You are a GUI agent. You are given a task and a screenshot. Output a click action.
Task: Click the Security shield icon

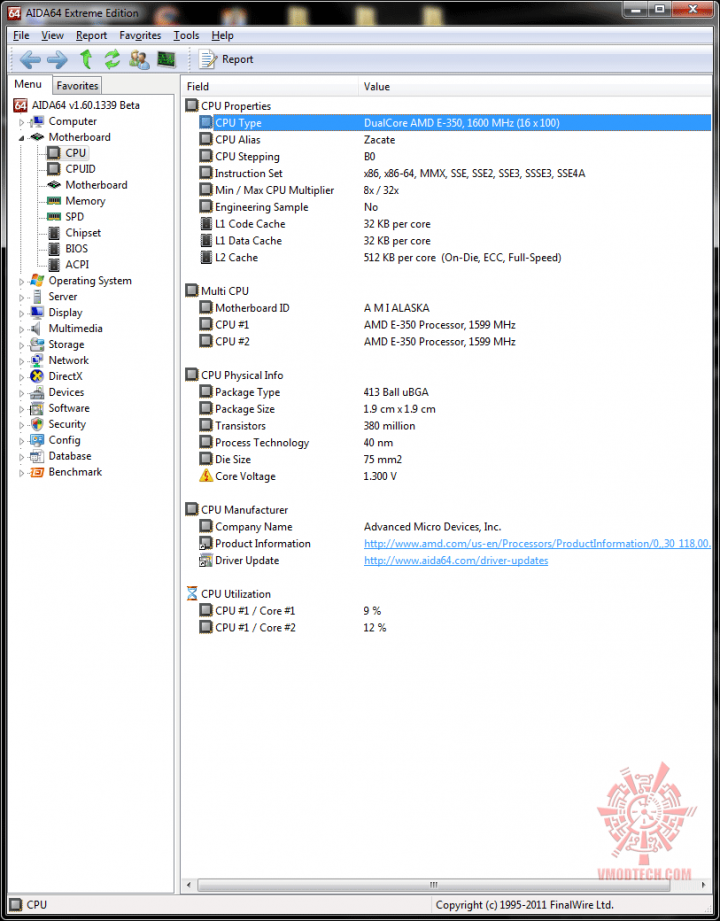tap(37, 424)
